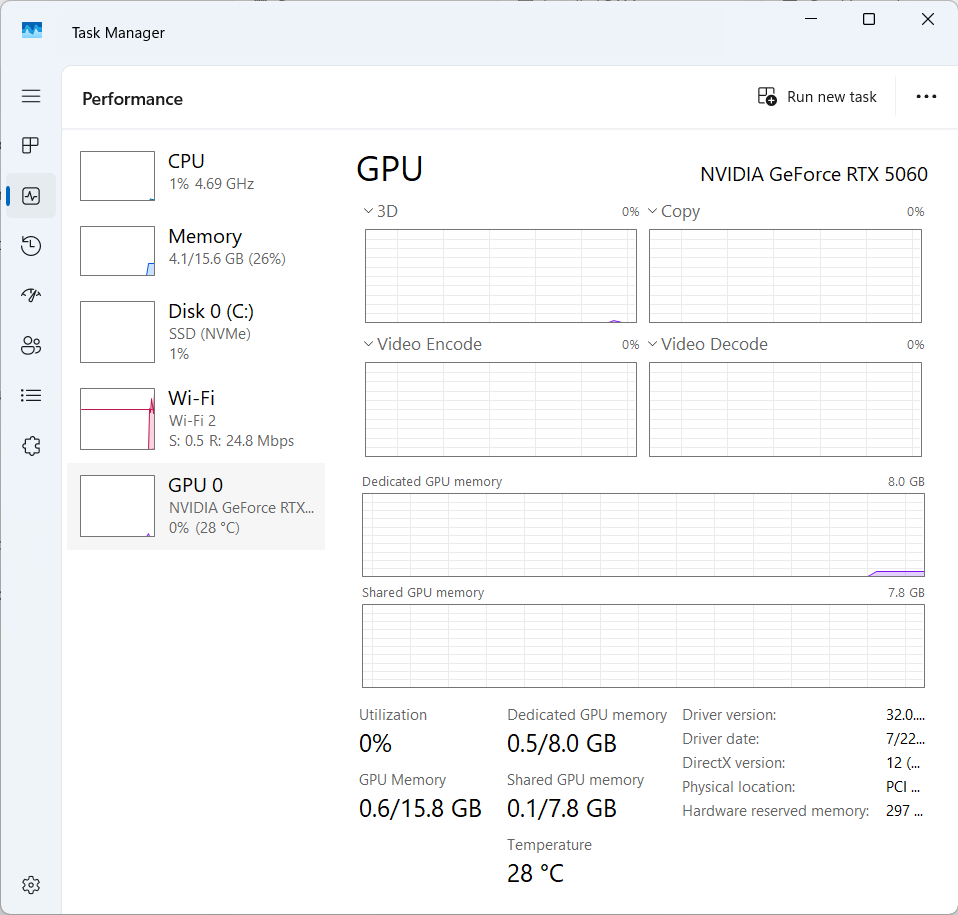This screenshot has height=915, width=958.
Task: Select the Performance page icon
Action: (31, 195)
